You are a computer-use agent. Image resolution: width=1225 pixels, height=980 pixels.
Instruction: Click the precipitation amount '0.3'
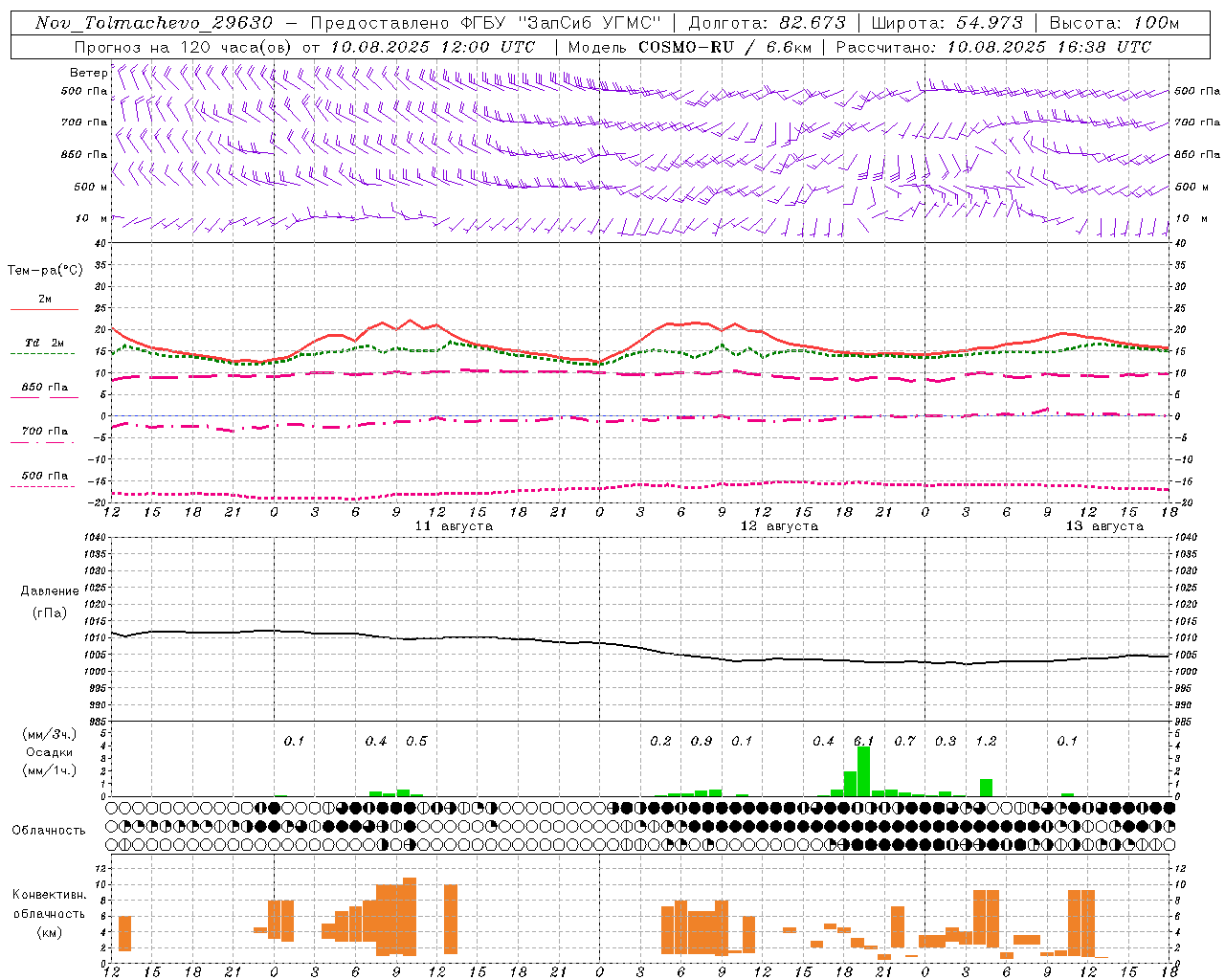(946, 741)
